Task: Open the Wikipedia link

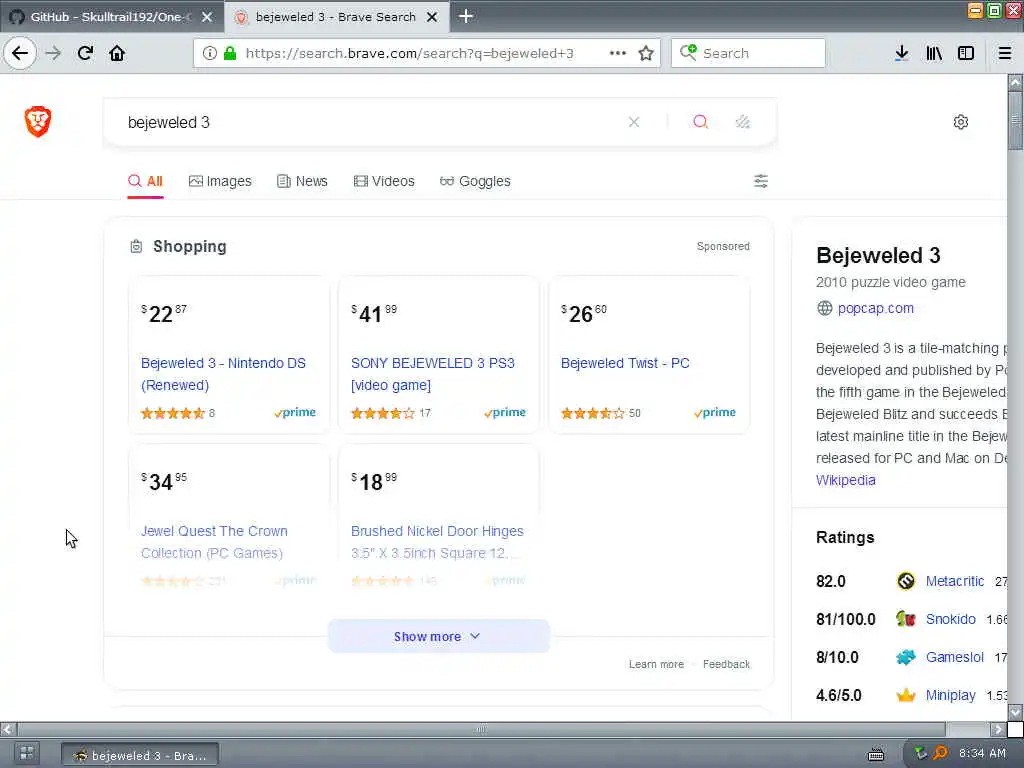Action: [x=845, y=480]
